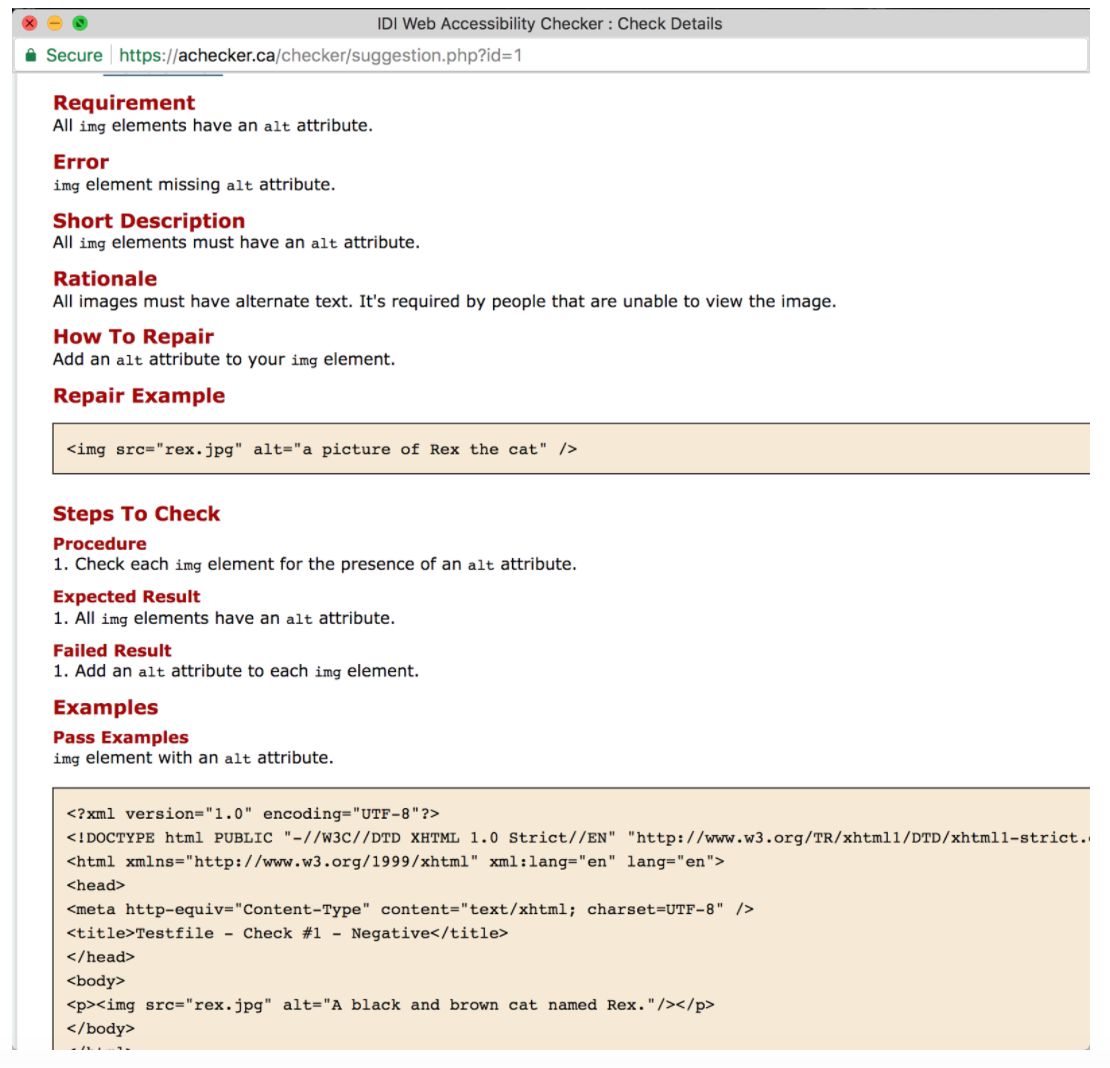This screenshot has width=1110, height=1068.
Task: Click the Short Description heading
Action: (x=149, y=221)
